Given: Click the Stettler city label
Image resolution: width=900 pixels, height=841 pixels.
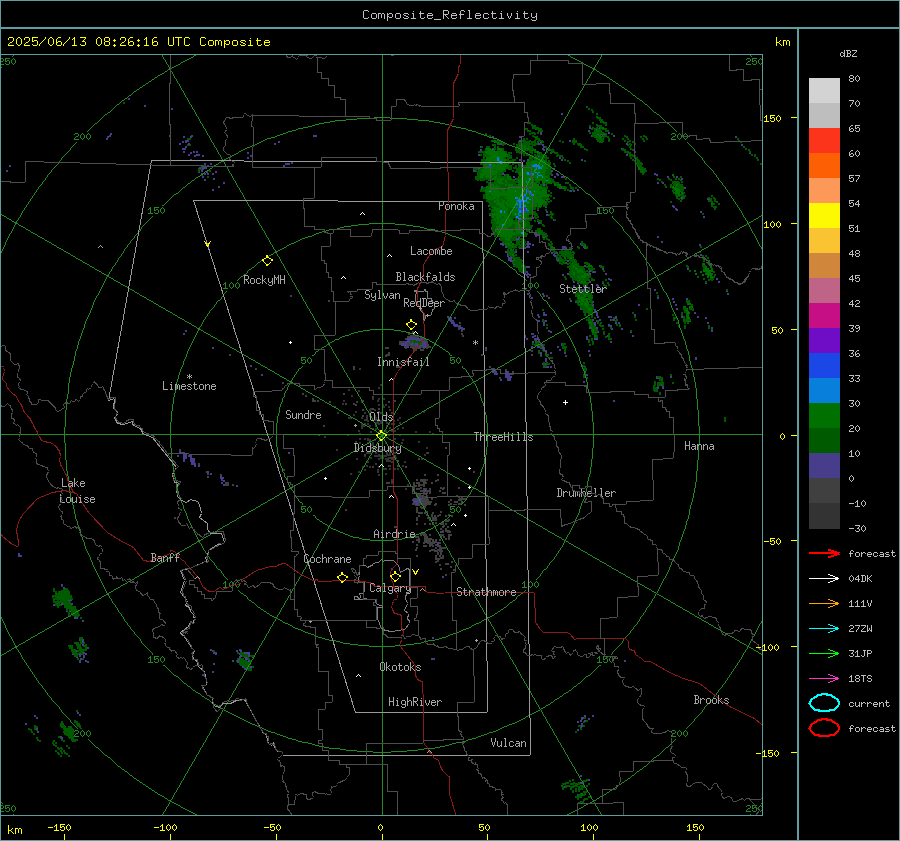Looking at the screenshot, I should point(583,289).
